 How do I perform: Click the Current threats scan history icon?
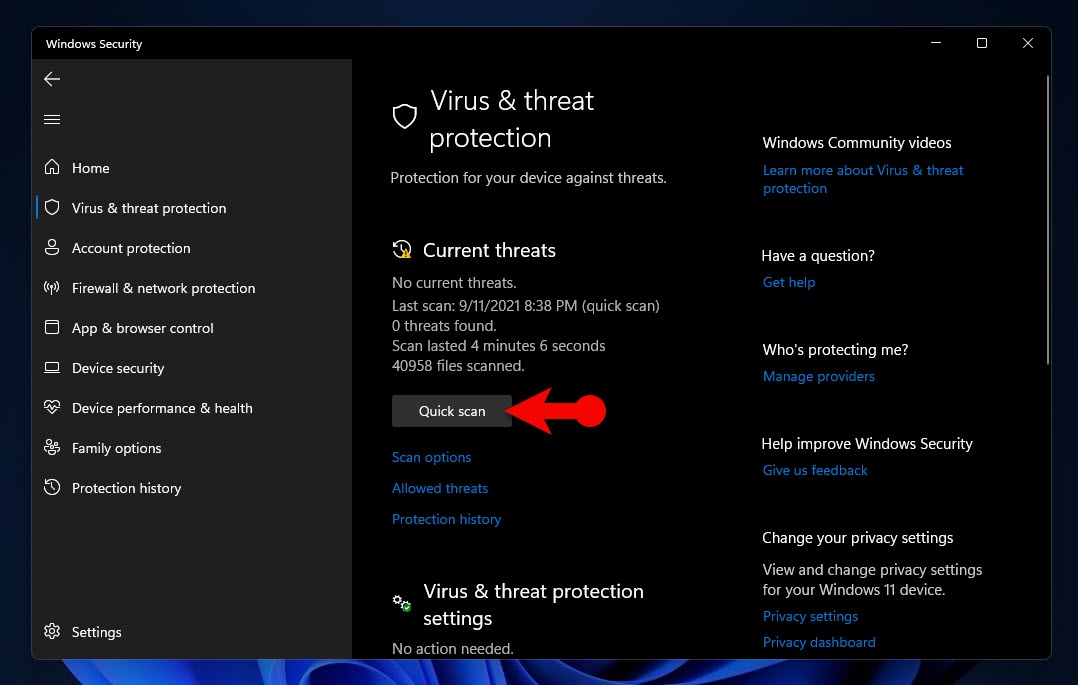[402, 249]
